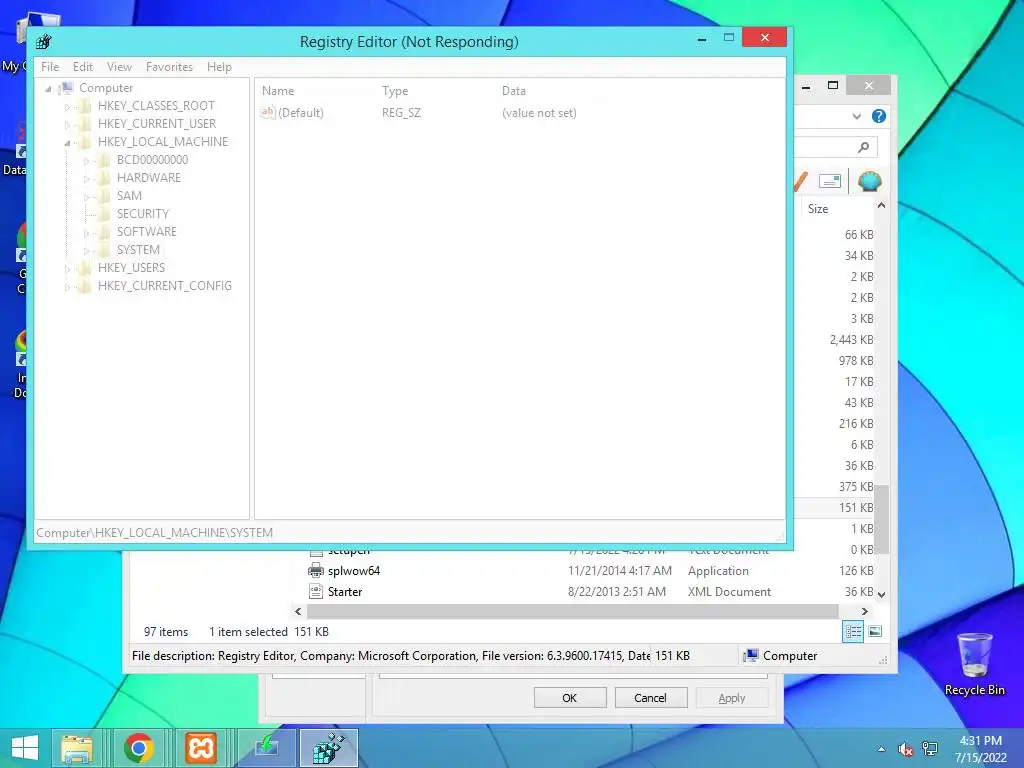
Task: Minimize the Explorer window
Action: click(x=807, y=86)
